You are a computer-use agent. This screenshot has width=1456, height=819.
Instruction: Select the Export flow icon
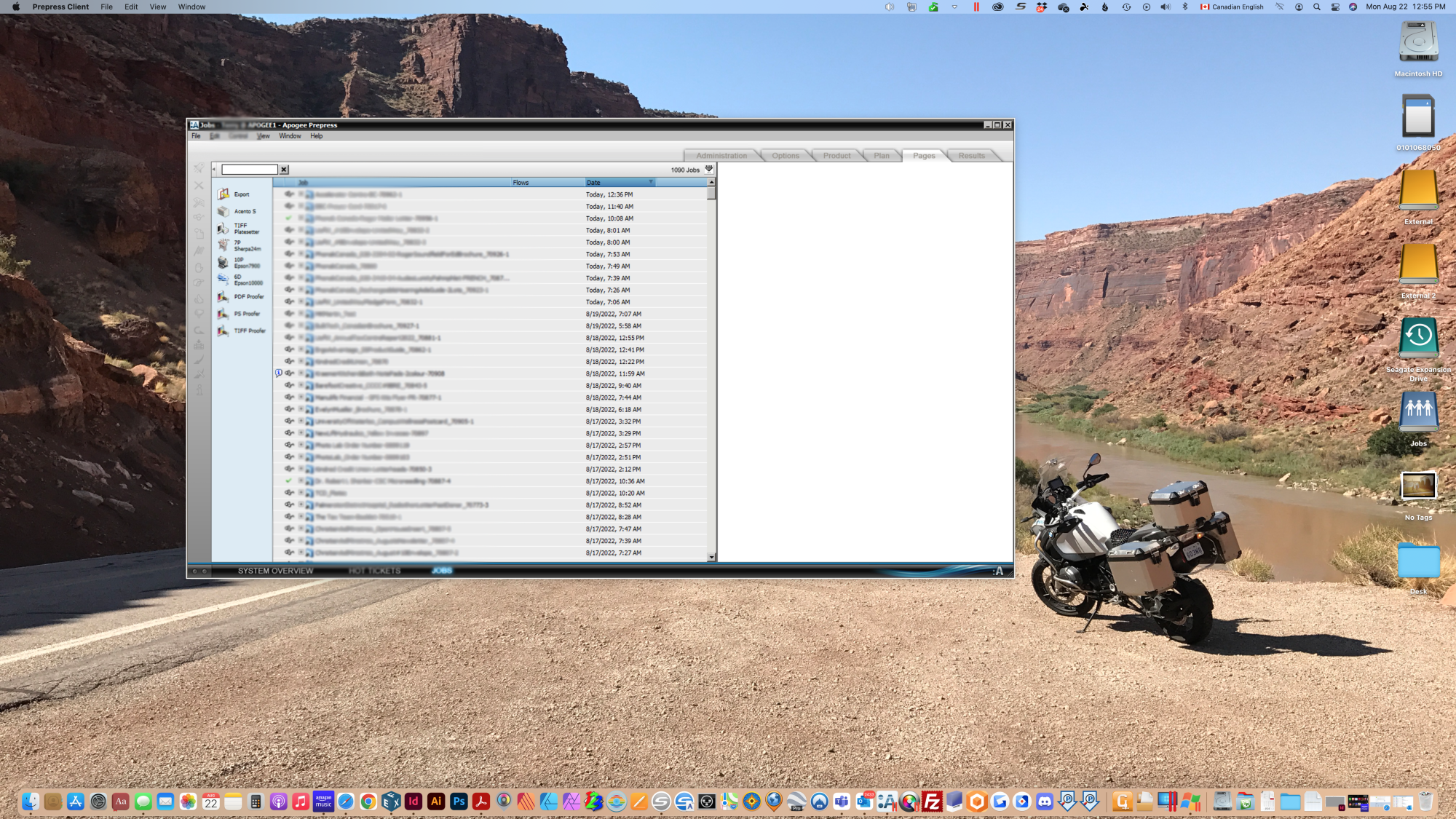223,194
